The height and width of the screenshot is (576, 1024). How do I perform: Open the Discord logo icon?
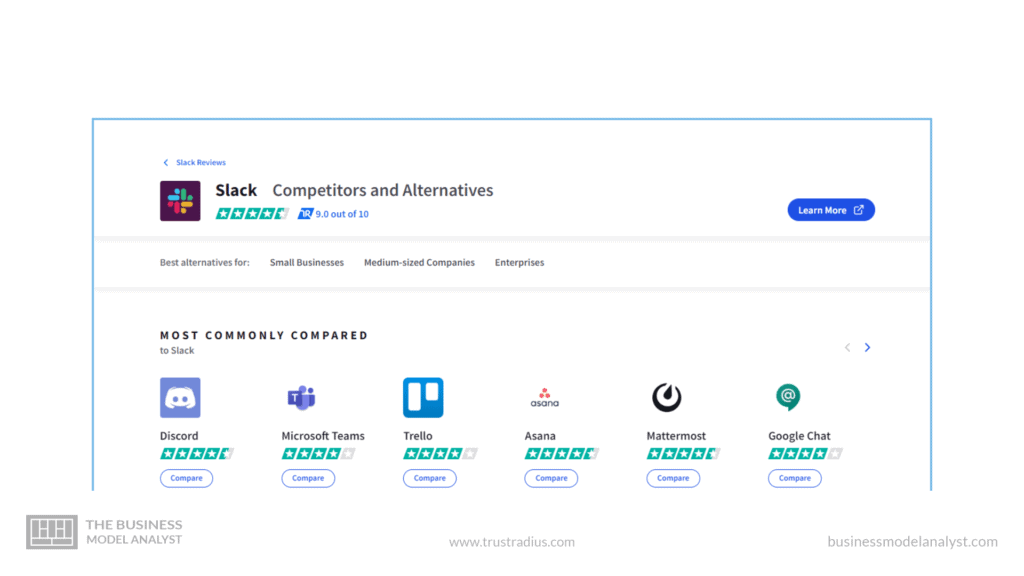pyautogui.click(x=180, y=397)
